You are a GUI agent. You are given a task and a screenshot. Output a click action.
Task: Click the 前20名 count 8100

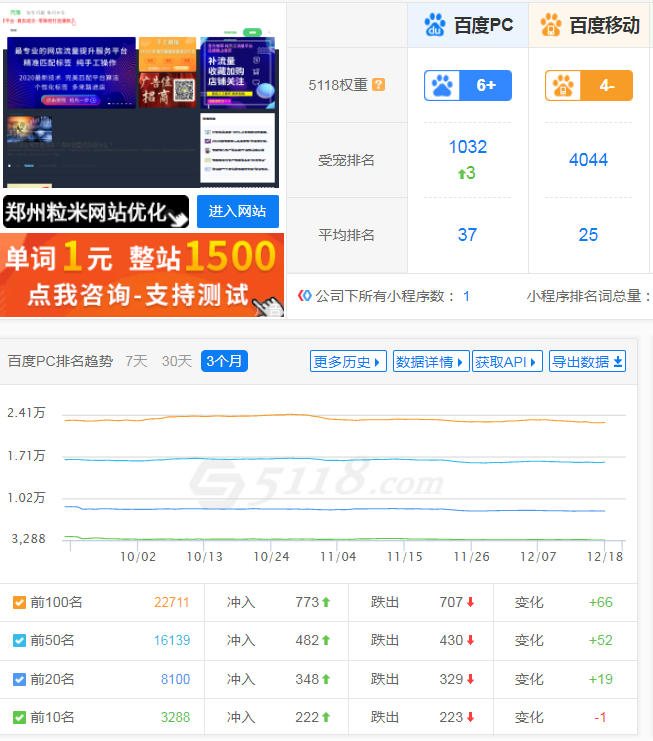click(x=175, y=680)
